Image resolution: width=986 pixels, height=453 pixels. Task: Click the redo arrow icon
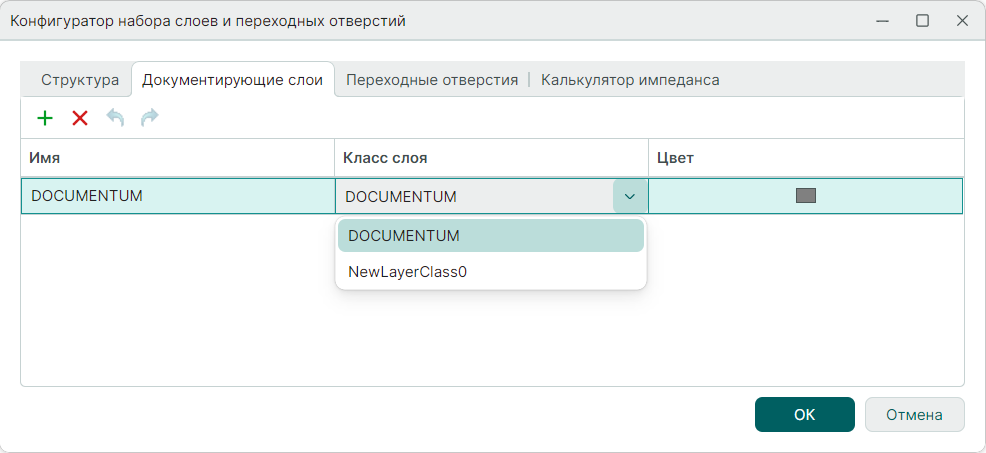(x=149, y=118)
